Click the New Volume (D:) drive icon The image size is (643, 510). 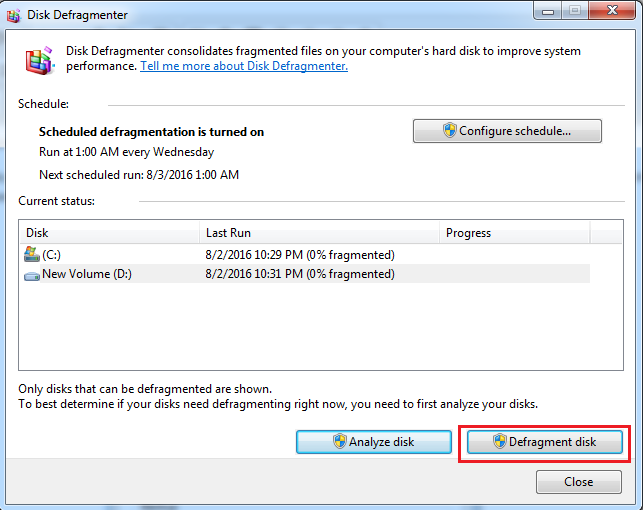[31, 274]
